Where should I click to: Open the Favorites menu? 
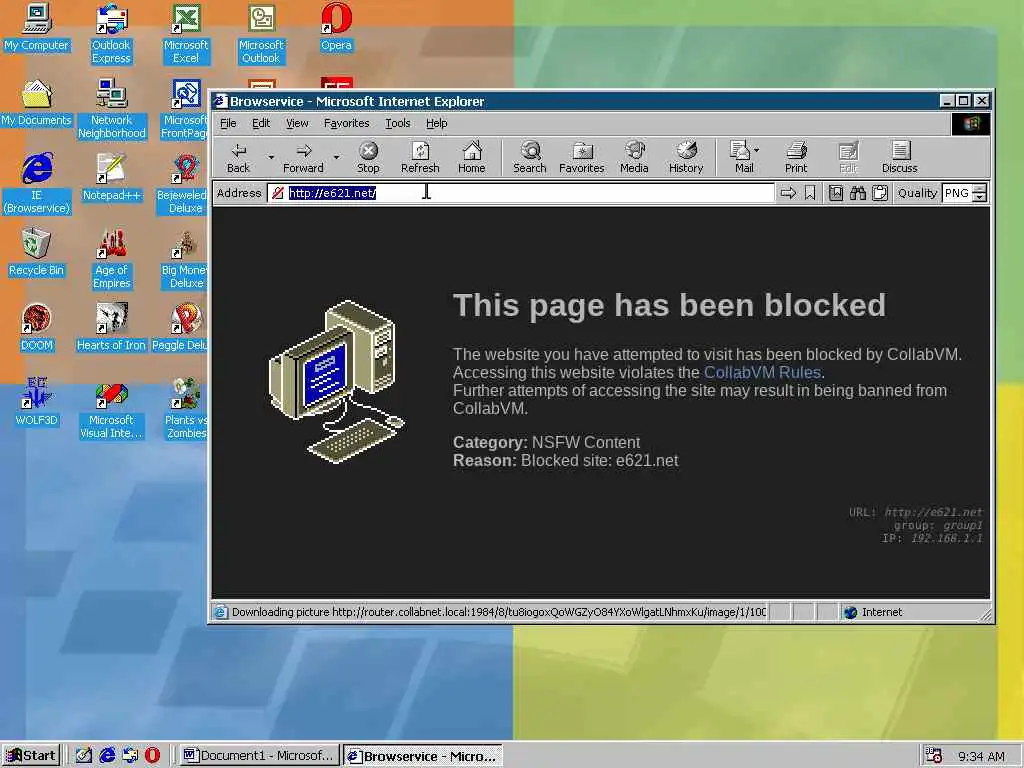point(347,123)
